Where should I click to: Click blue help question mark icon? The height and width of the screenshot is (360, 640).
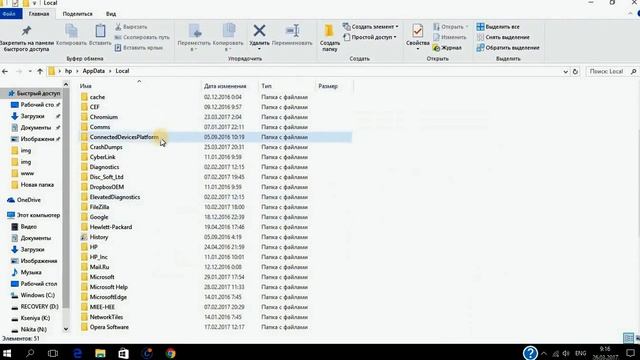pyautogui.click(x=530, y=353)
